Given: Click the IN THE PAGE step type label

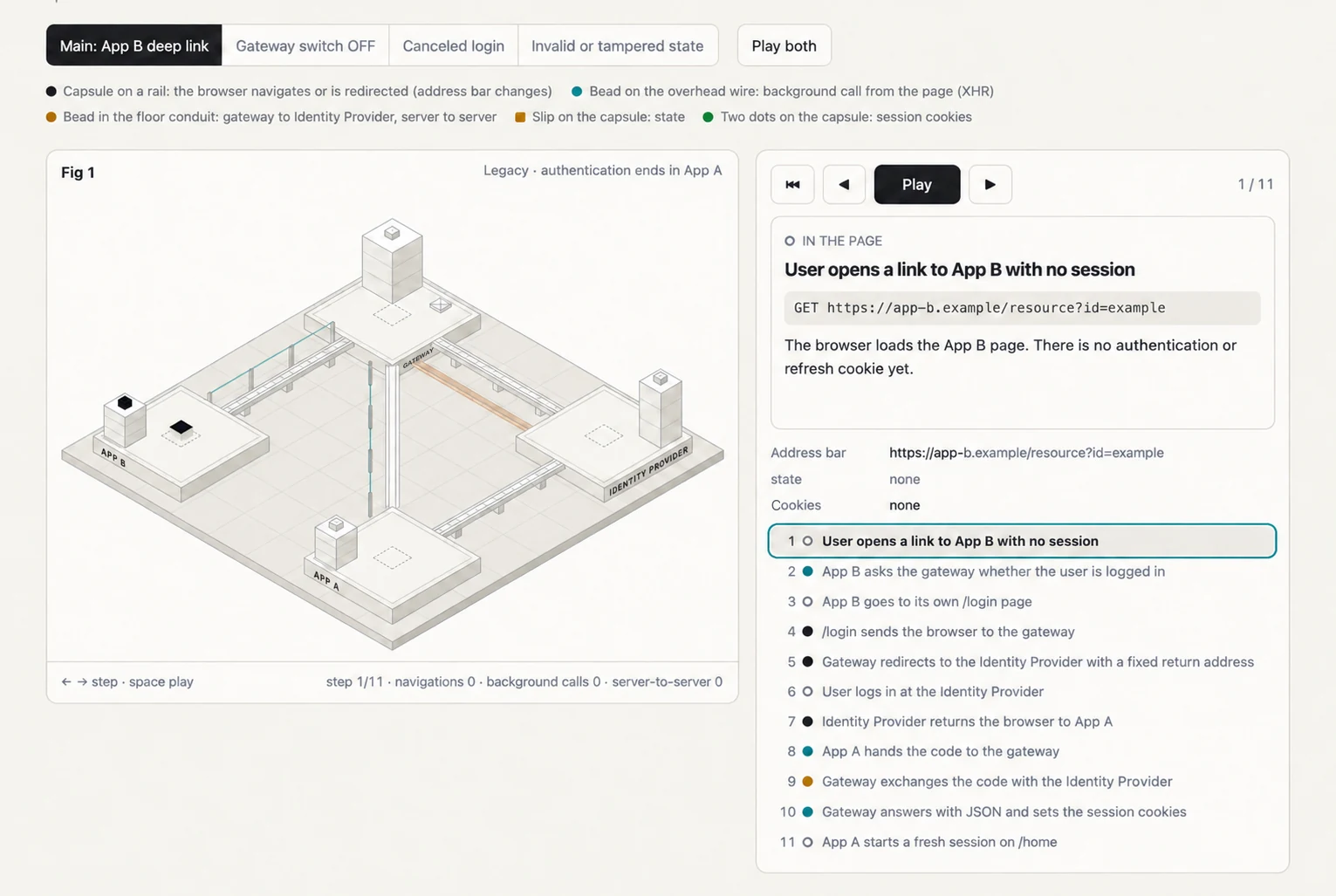Looking at the screenshot, I should pyautogui.click(x=842, y=241).
